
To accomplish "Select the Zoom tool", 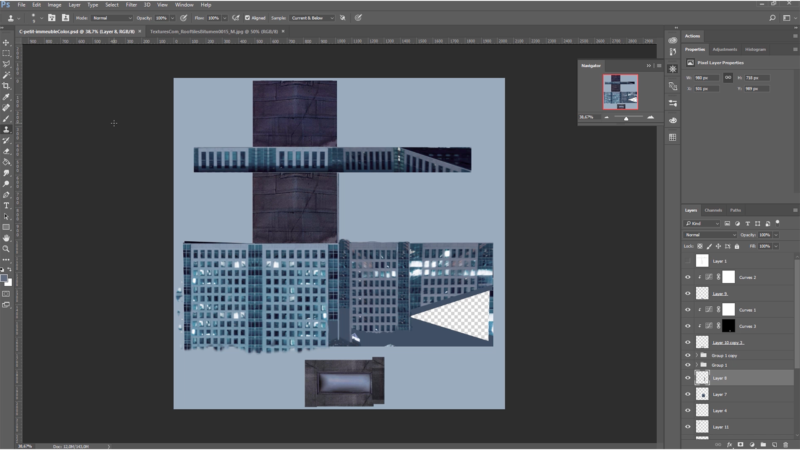I will 6,249.
